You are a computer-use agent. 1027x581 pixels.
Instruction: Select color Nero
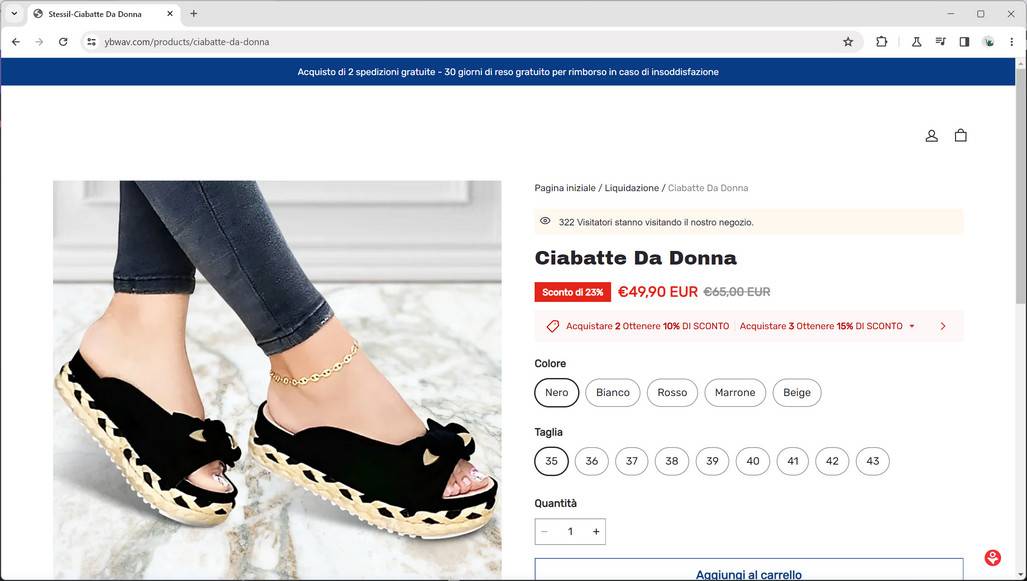tap(557, 392)
